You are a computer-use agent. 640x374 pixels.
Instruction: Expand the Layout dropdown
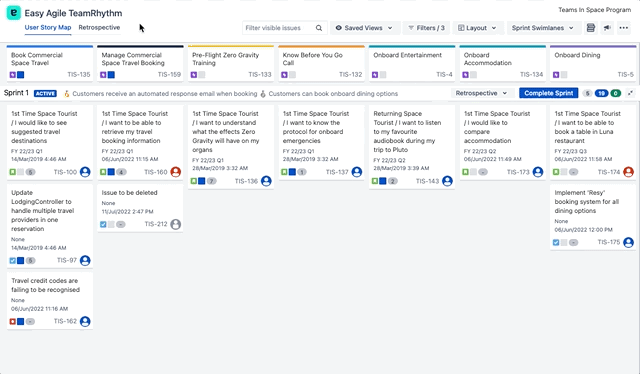(477, 28)
